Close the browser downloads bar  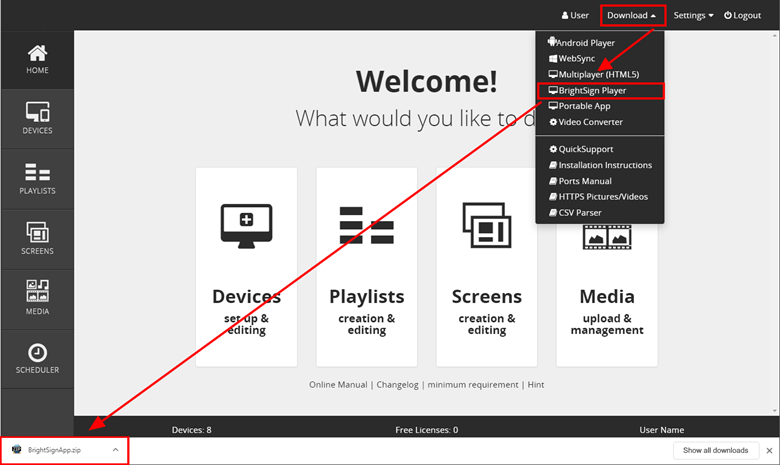pyautogui.click(x=769, y=451)
